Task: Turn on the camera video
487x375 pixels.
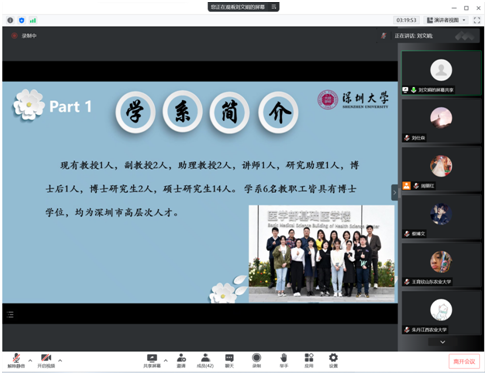Action: pyautogui.click(x=46, y=360)
